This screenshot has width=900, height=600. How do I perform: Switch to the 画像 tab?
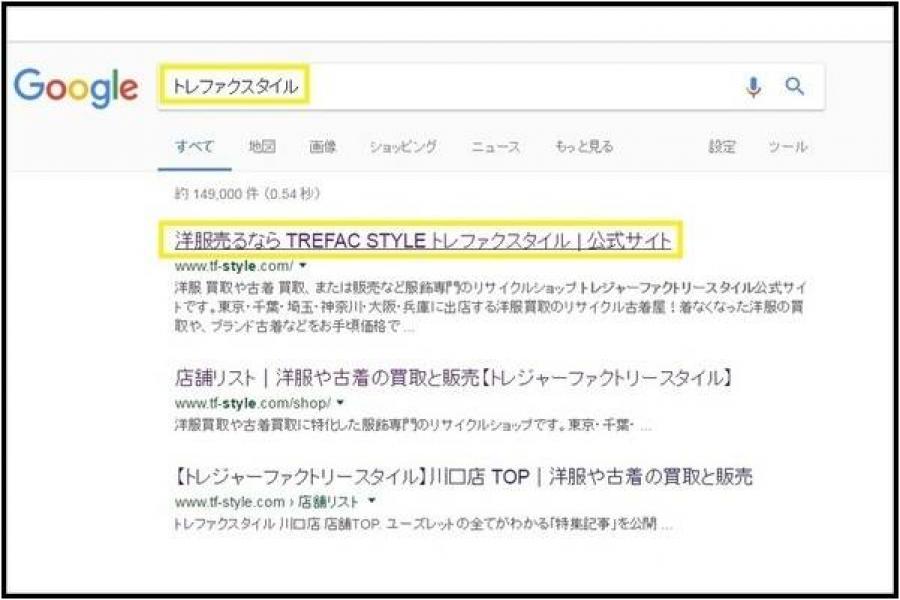coord(323,147)
